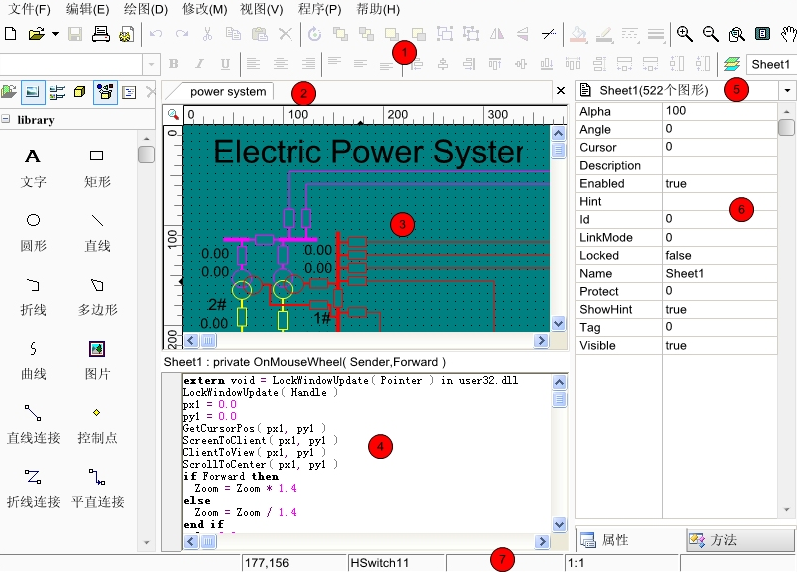This screenshot has height=579, width=798.
Task: Select the Hand pan tool icon
Action: [x=788, y=34]
